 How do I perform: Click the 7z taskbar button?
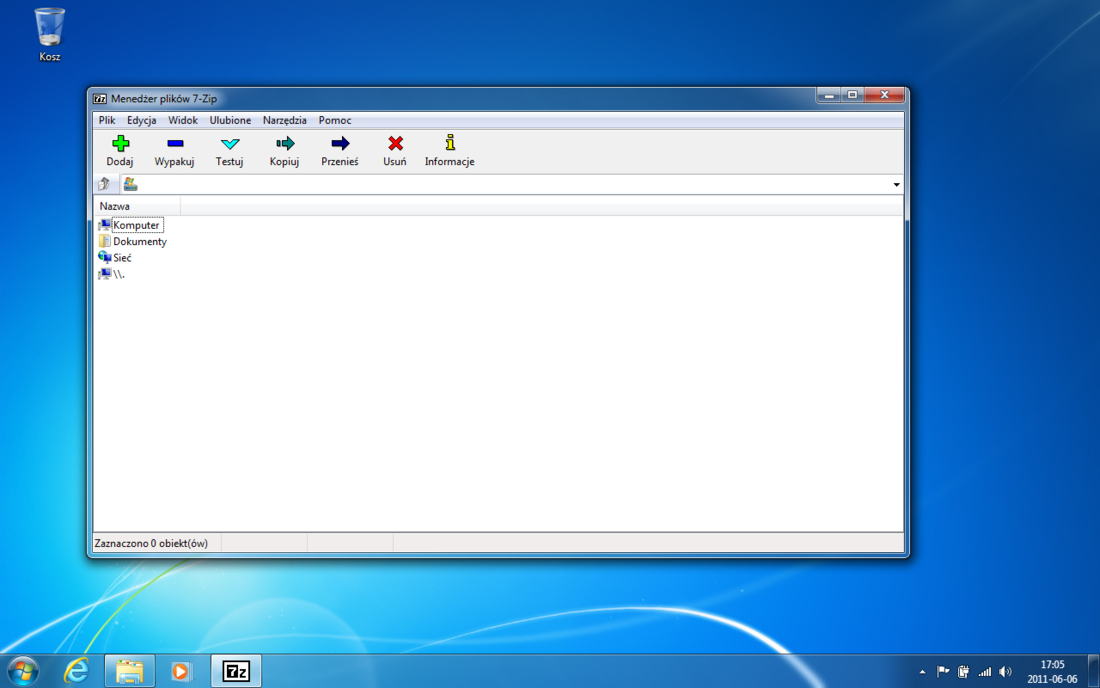236,671
